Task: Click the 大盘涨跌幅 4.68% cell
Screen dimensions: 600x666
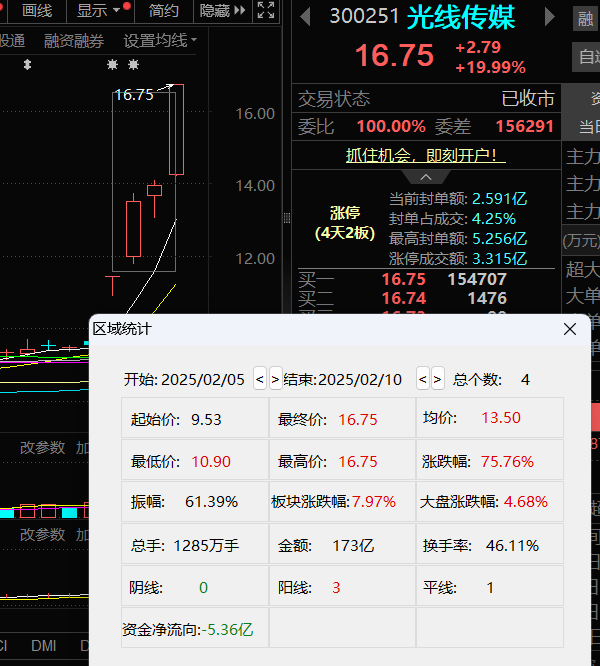Action: pos(490,502)
